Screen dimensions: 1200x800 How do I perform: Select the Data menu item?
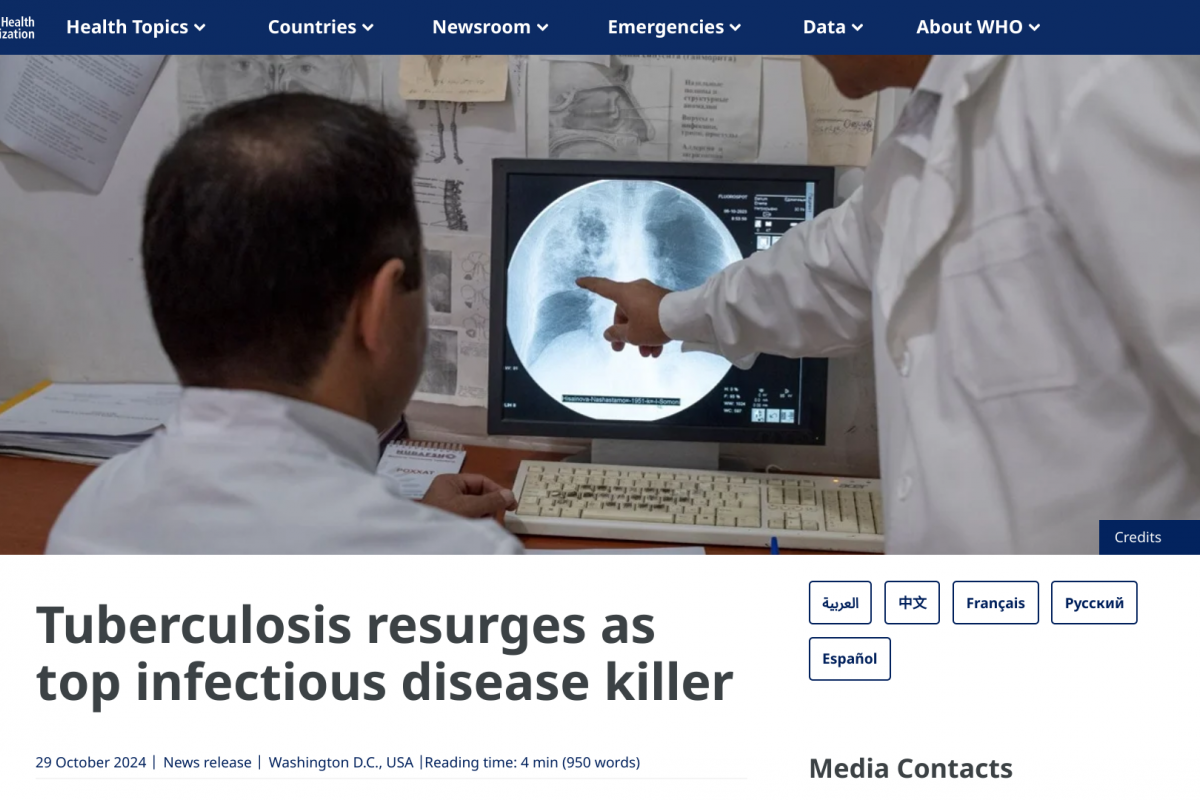(x=832, y=27)
